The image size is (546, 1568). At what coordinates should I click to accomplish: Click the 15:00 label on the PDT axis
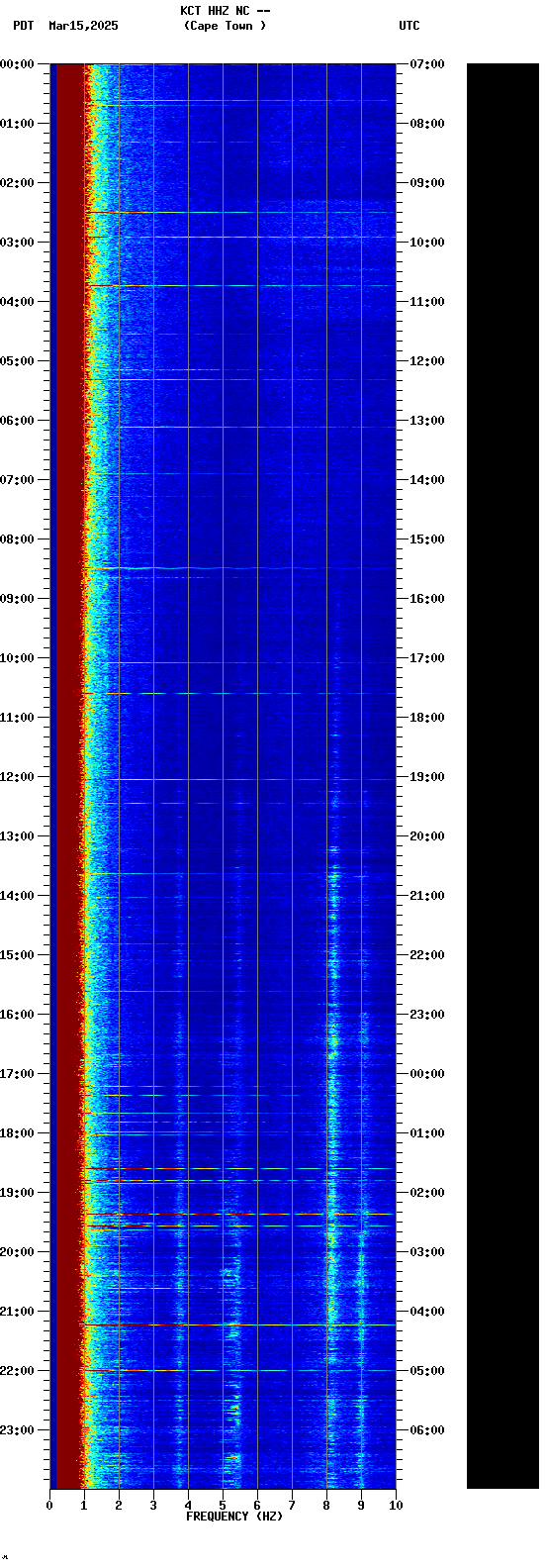coord(17,955)
